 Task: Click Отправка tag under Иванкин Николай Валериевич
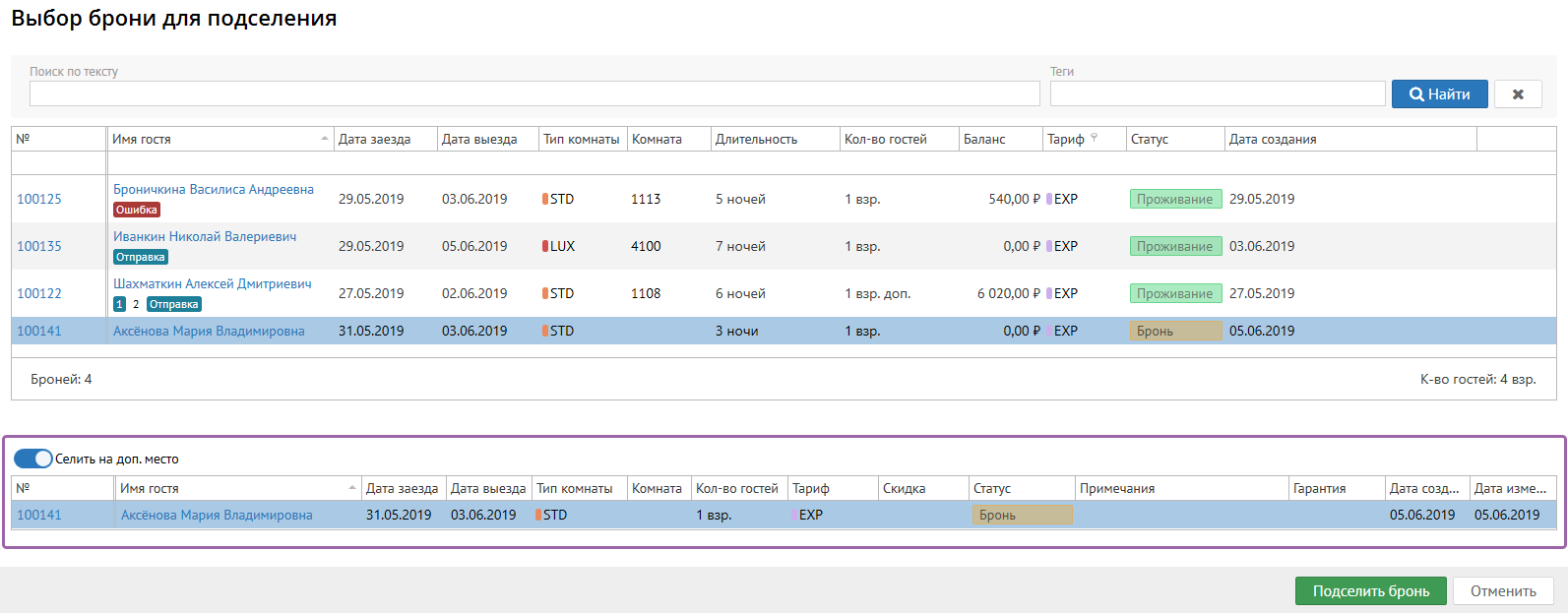coord(141,257)
